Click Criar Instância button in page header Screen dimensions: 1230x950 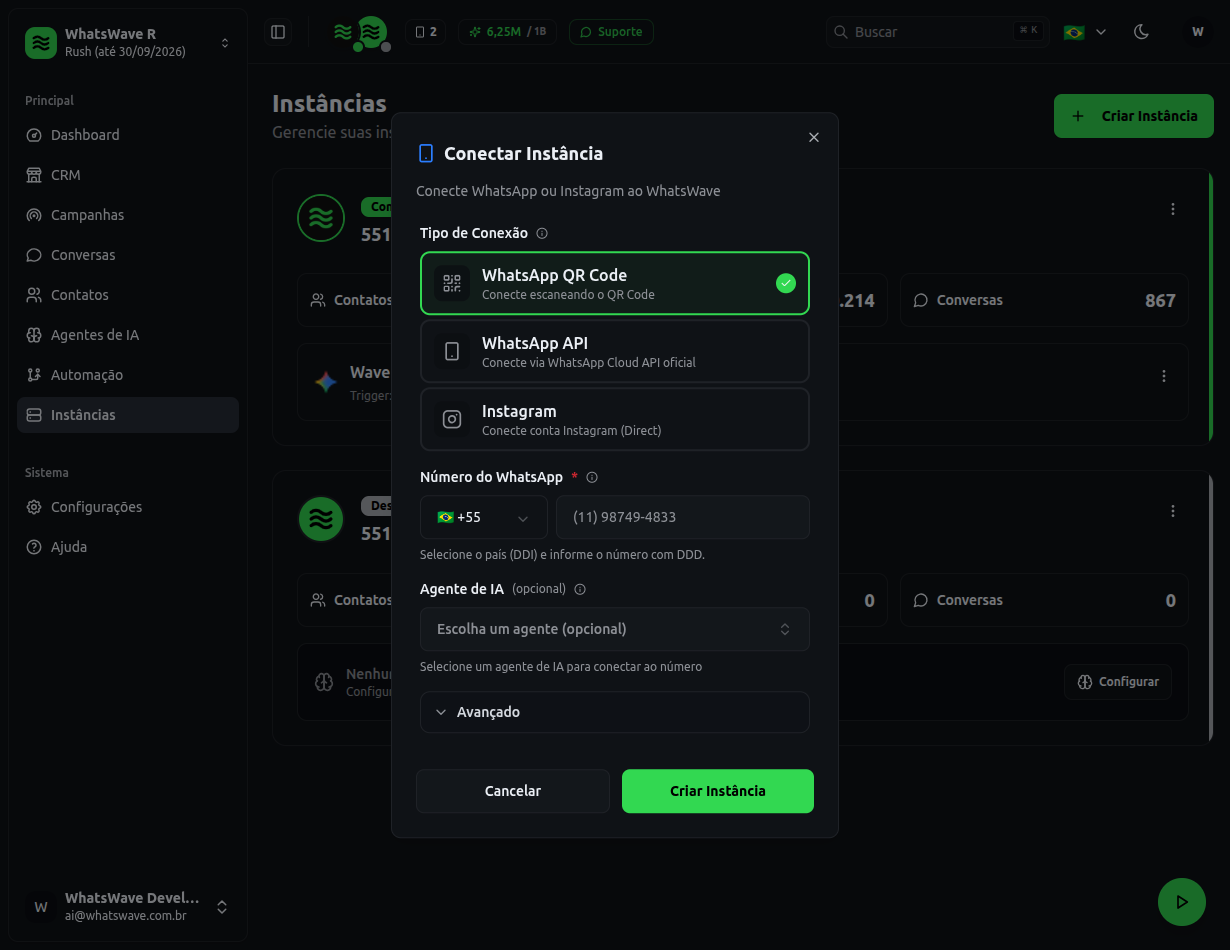tap(1134, 116)
